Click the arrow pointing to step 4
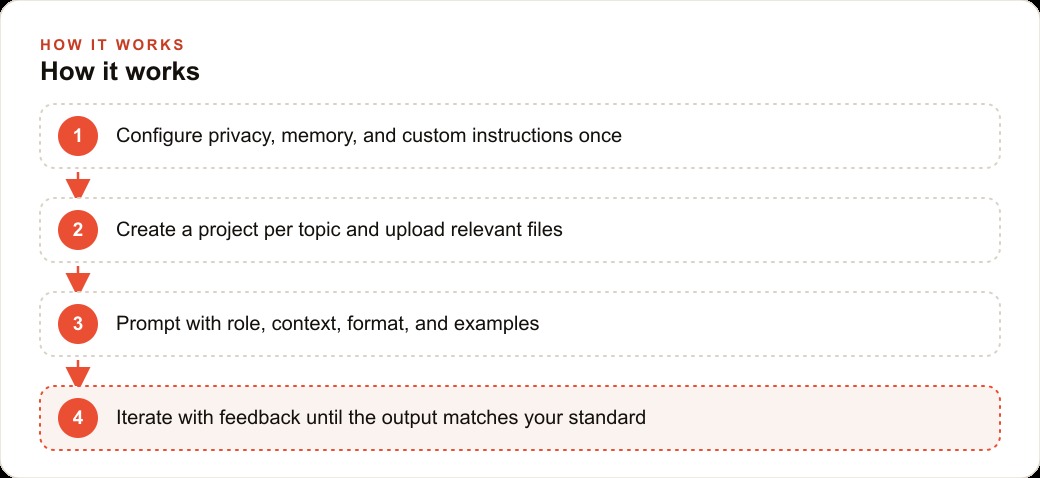This screenshot has width=1040, height=478. point(78,373)
